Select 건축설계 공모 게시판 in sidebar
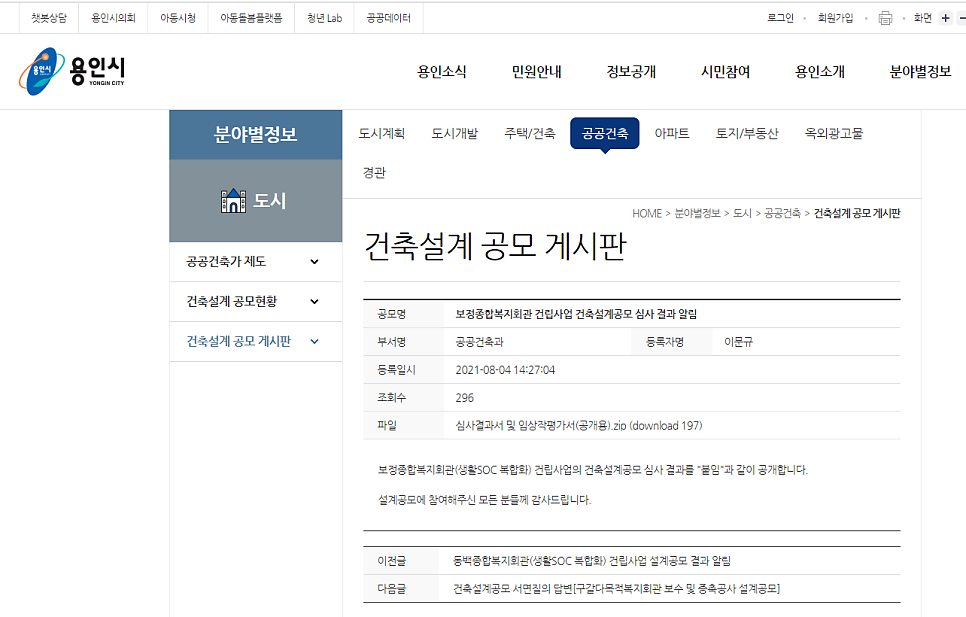966x617 pixels. click(239, 342)
